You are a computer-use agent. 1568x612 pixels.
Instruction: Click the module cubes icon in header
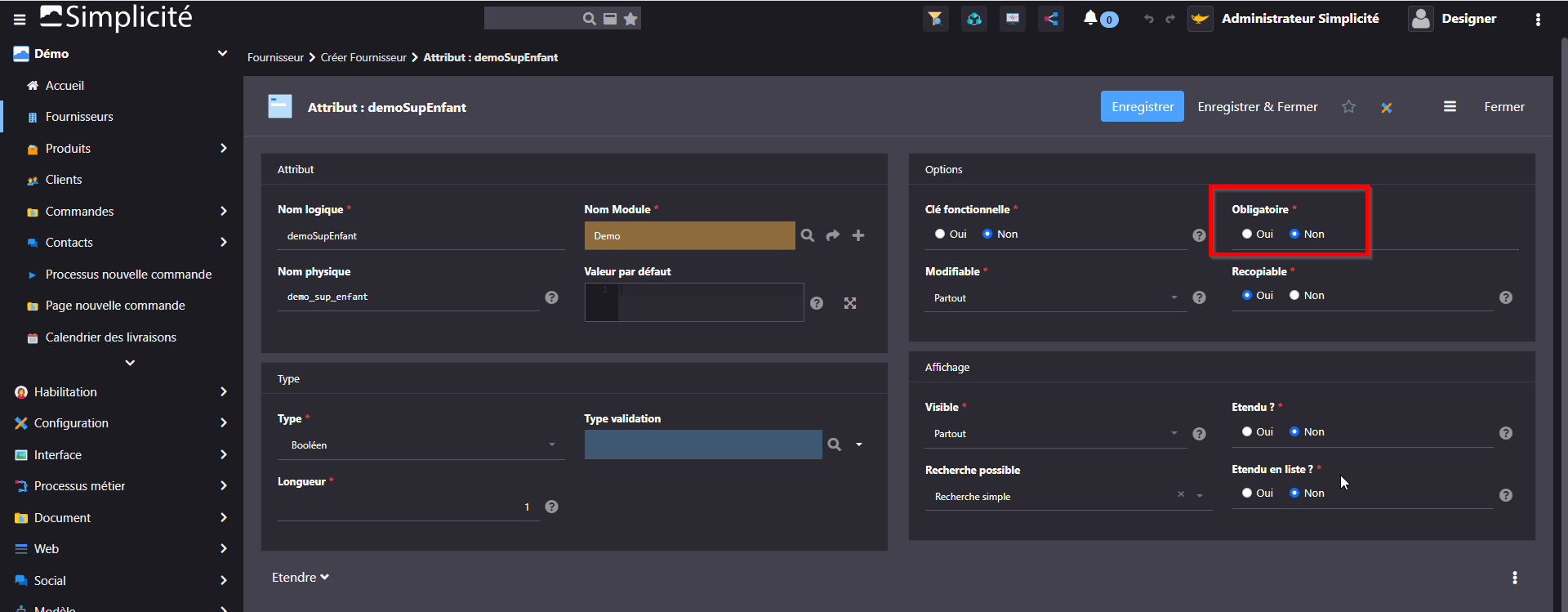974,18
